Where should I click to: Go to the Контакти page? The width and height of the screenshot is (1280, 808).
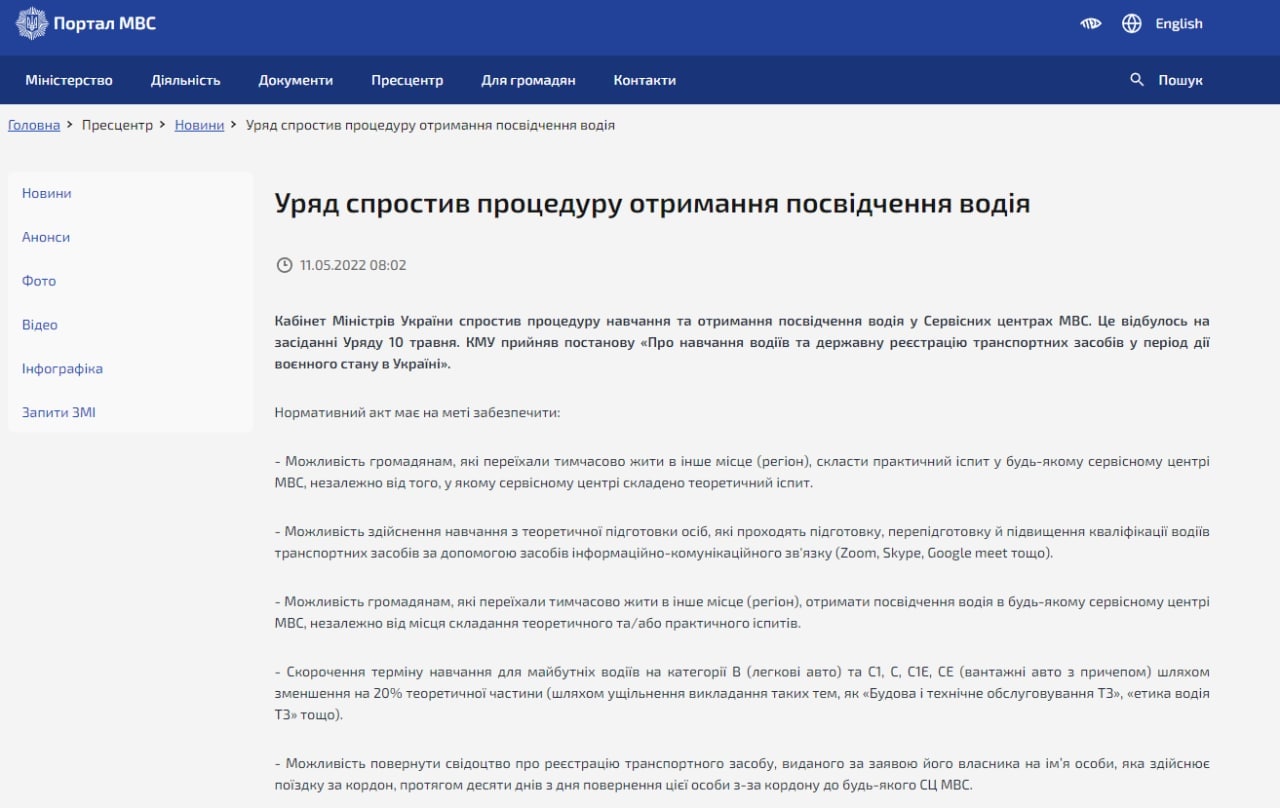[x=645, y=80]
